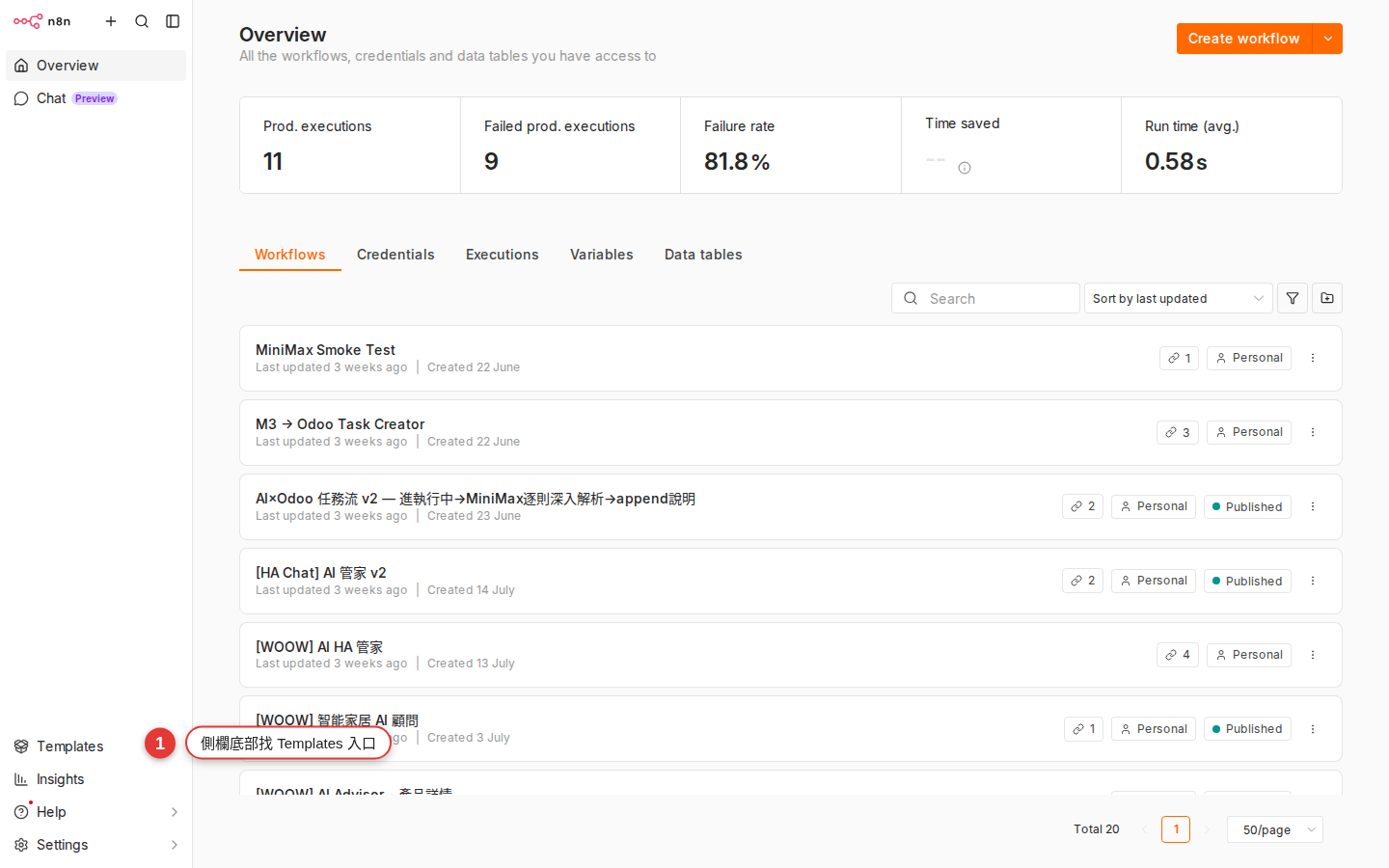Open actions menu for MiniMax Smoke Test

point(1313,358)
